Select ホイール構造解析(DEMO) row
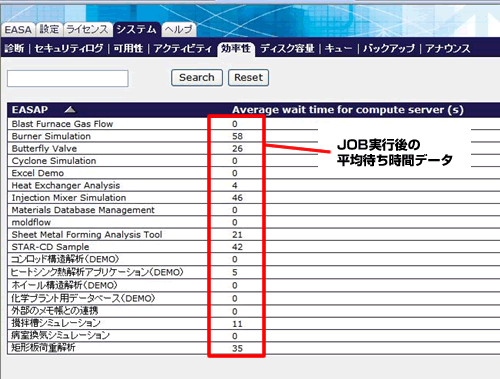The width and height of the screenshot is (500, 379). click(253, 285)
